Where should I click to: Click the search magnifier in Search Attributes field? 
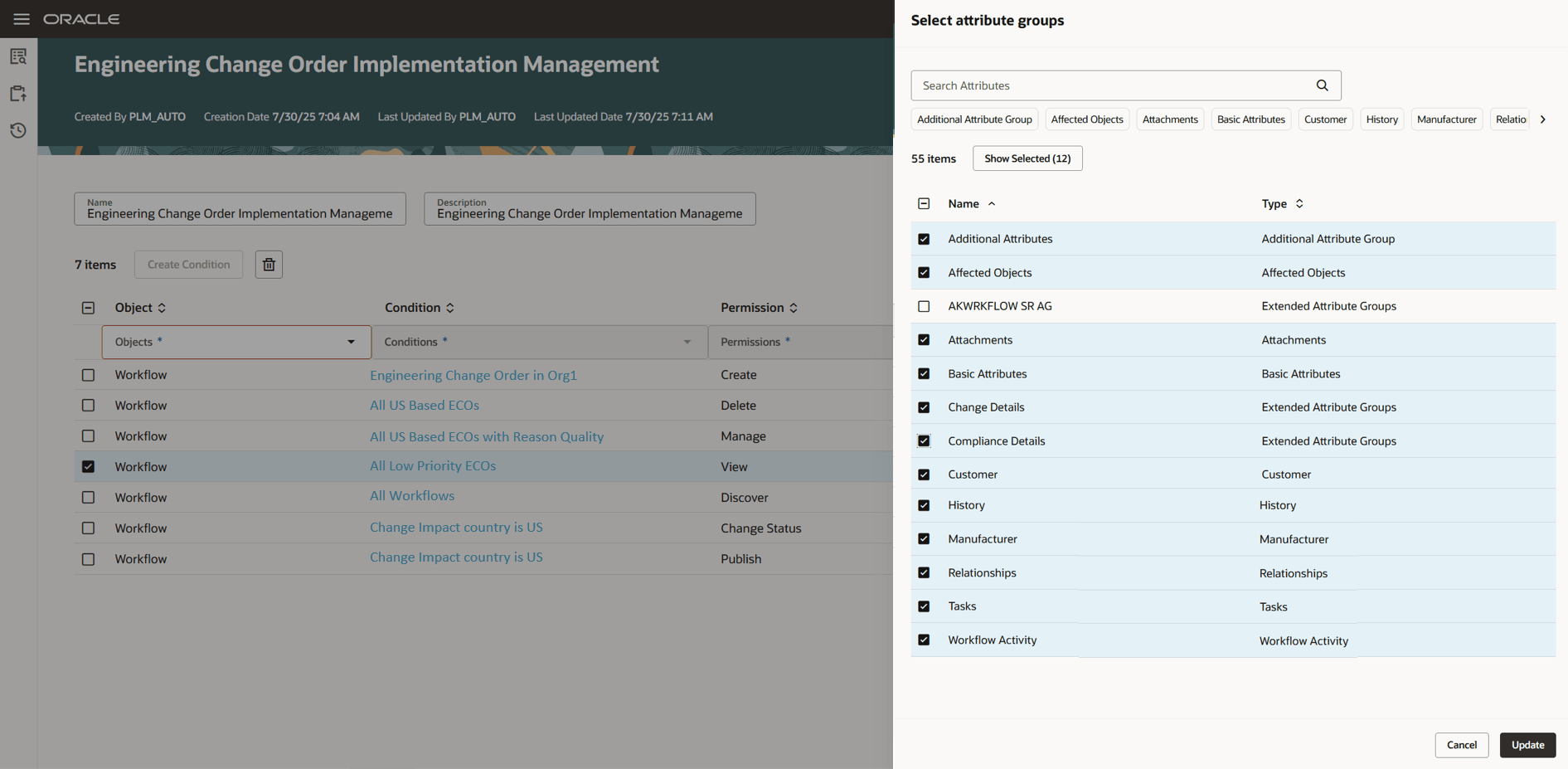tap(1322, 85)
